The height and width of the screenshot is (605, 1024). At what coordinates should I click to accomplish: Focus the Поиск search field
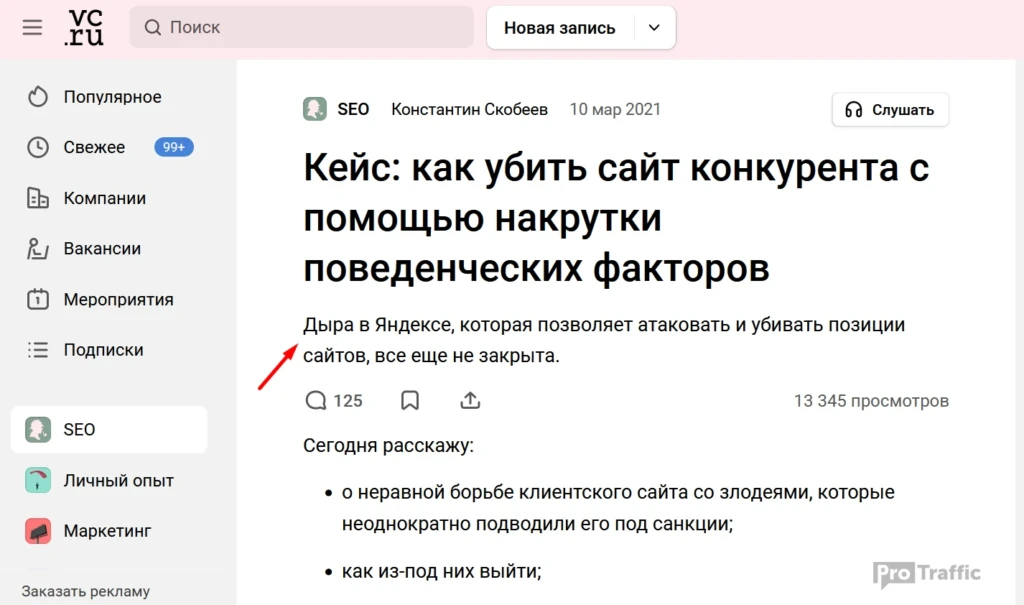tap(301, 27)
